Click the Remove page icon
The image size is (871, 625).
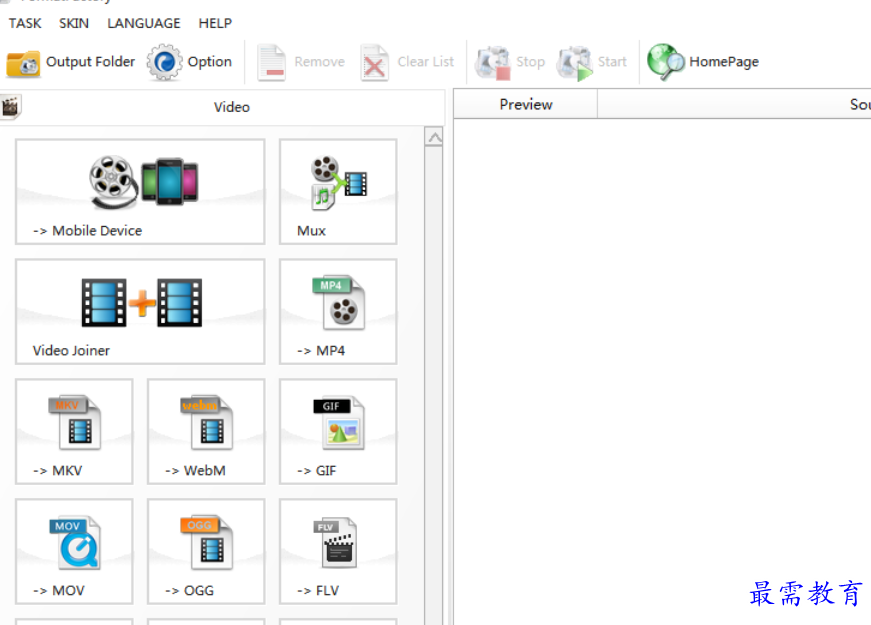[272, 63]
